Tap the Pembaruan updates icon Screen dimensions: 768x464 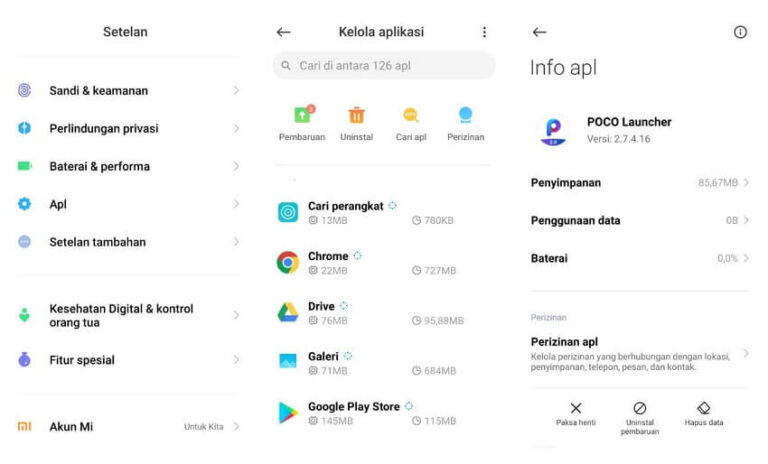(x=303, y=115)
